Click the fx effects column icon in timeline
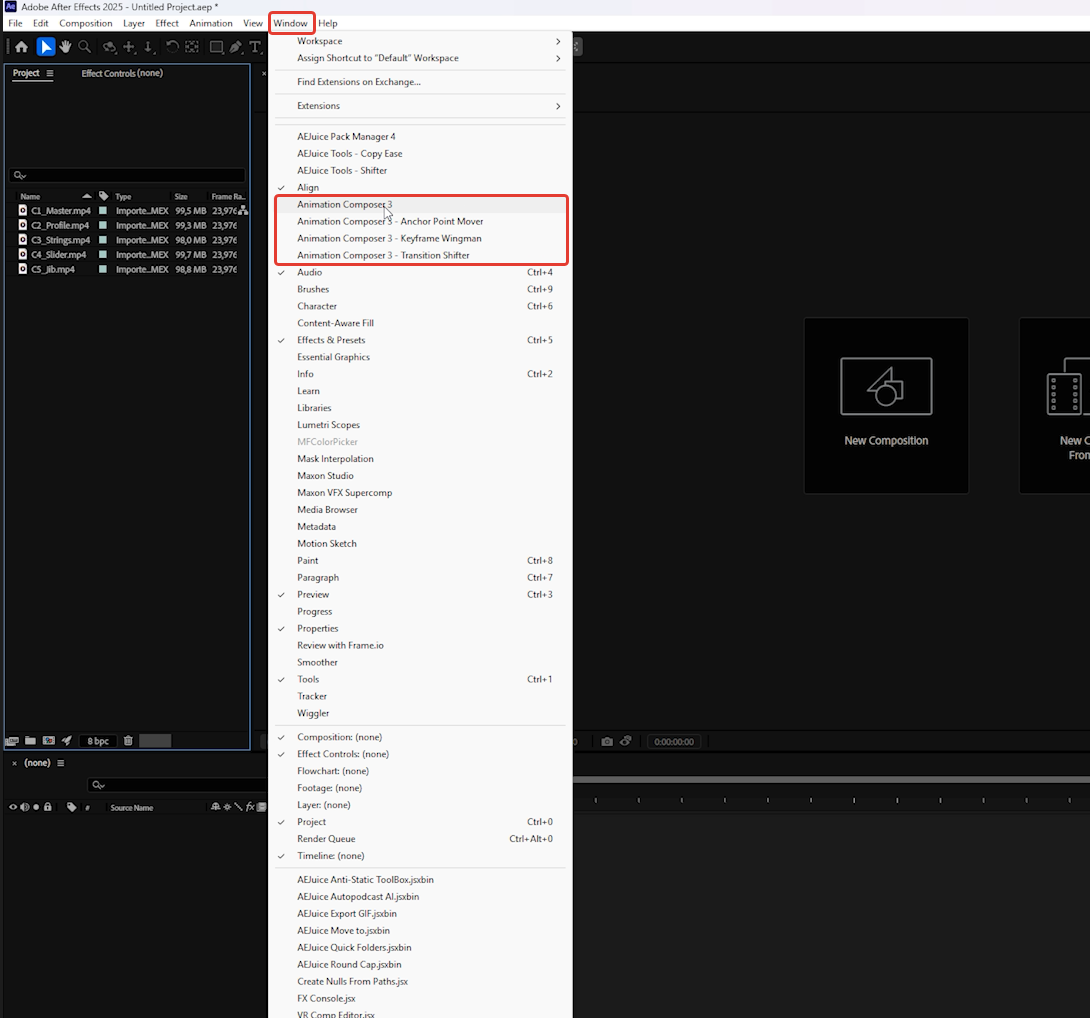Screen dimensions: 1090x1018 click(250, 807)
